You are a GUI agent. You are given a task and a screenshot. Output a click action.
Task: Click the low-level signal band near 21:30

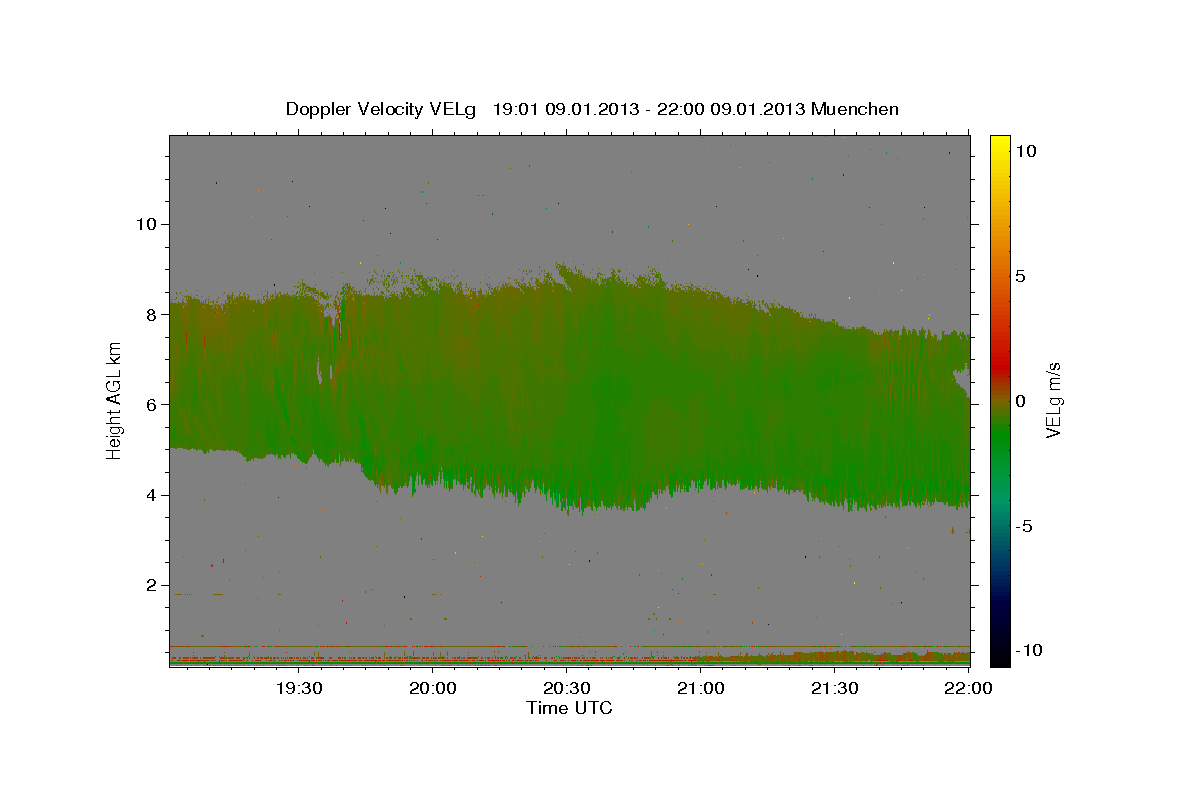click(x=835, y=657)
